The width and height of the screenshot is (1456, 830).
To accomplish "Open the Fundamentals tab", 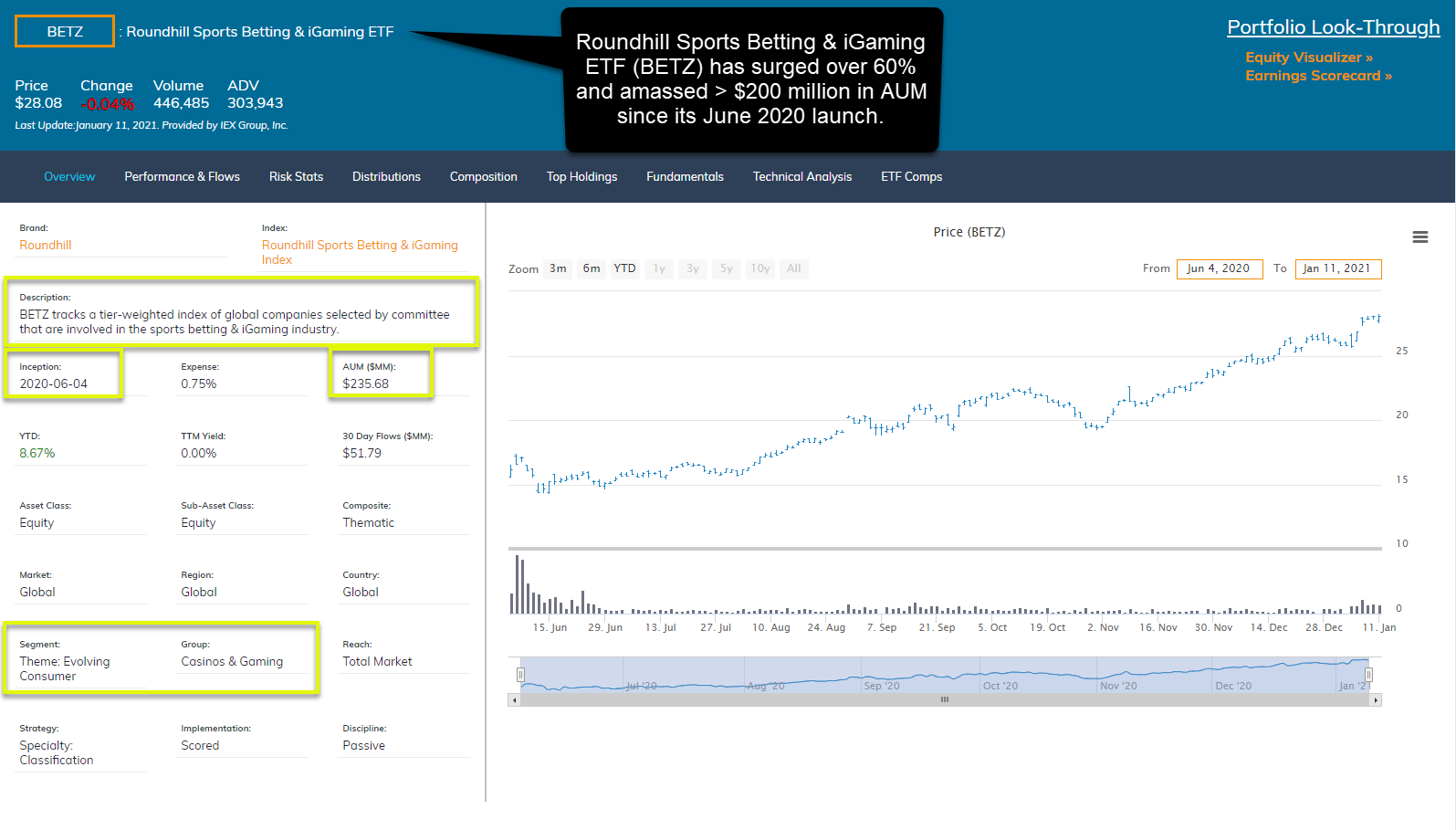I will 685,177.
